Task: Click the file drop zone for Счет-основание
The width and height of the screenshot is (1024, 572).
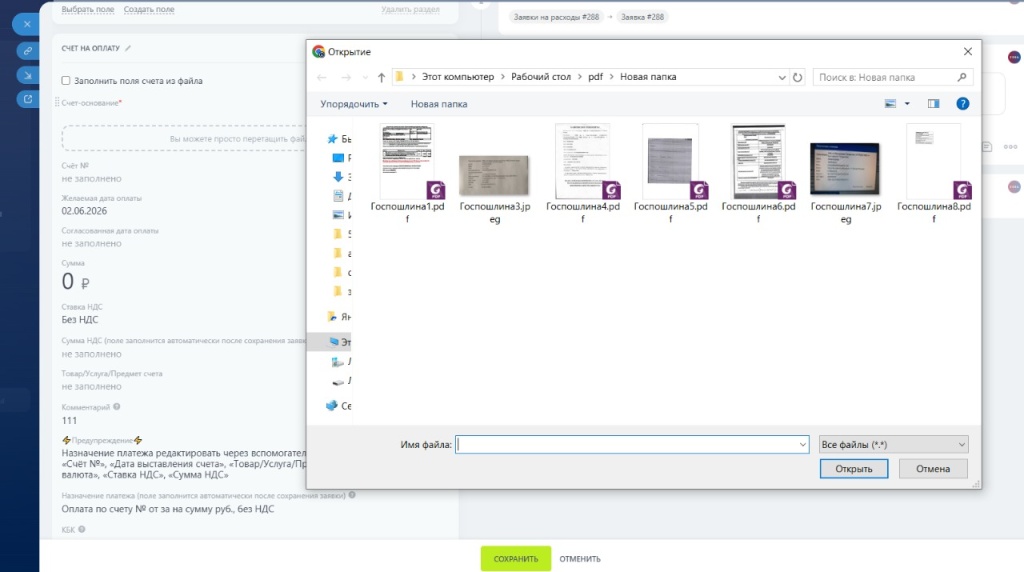Action: click(184, 138)
